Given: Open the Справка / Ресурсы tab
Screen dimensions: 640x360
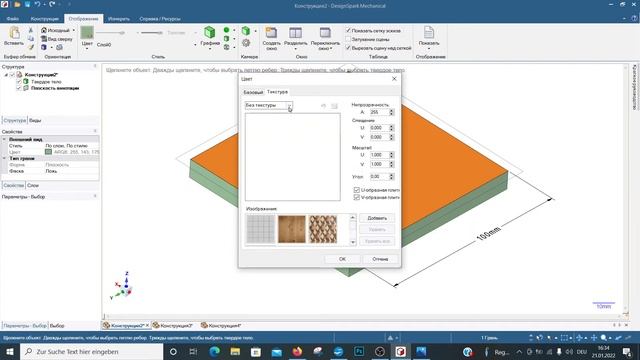Looking at the screenshot, I should click(160, 19).
